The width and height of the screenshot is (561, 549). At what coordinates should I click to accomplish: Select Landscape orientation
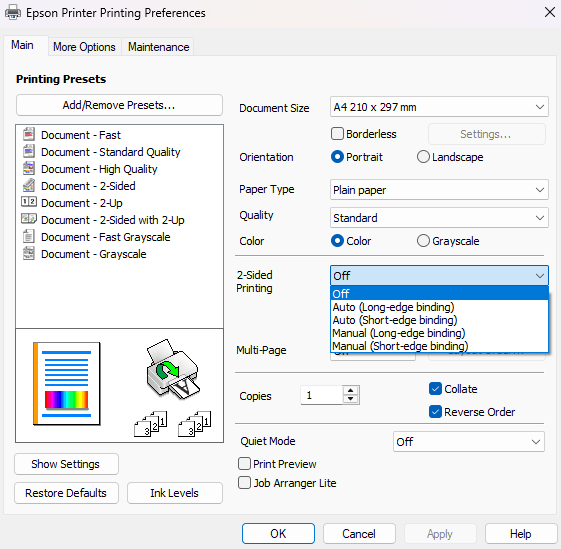[x=423, y=157]
